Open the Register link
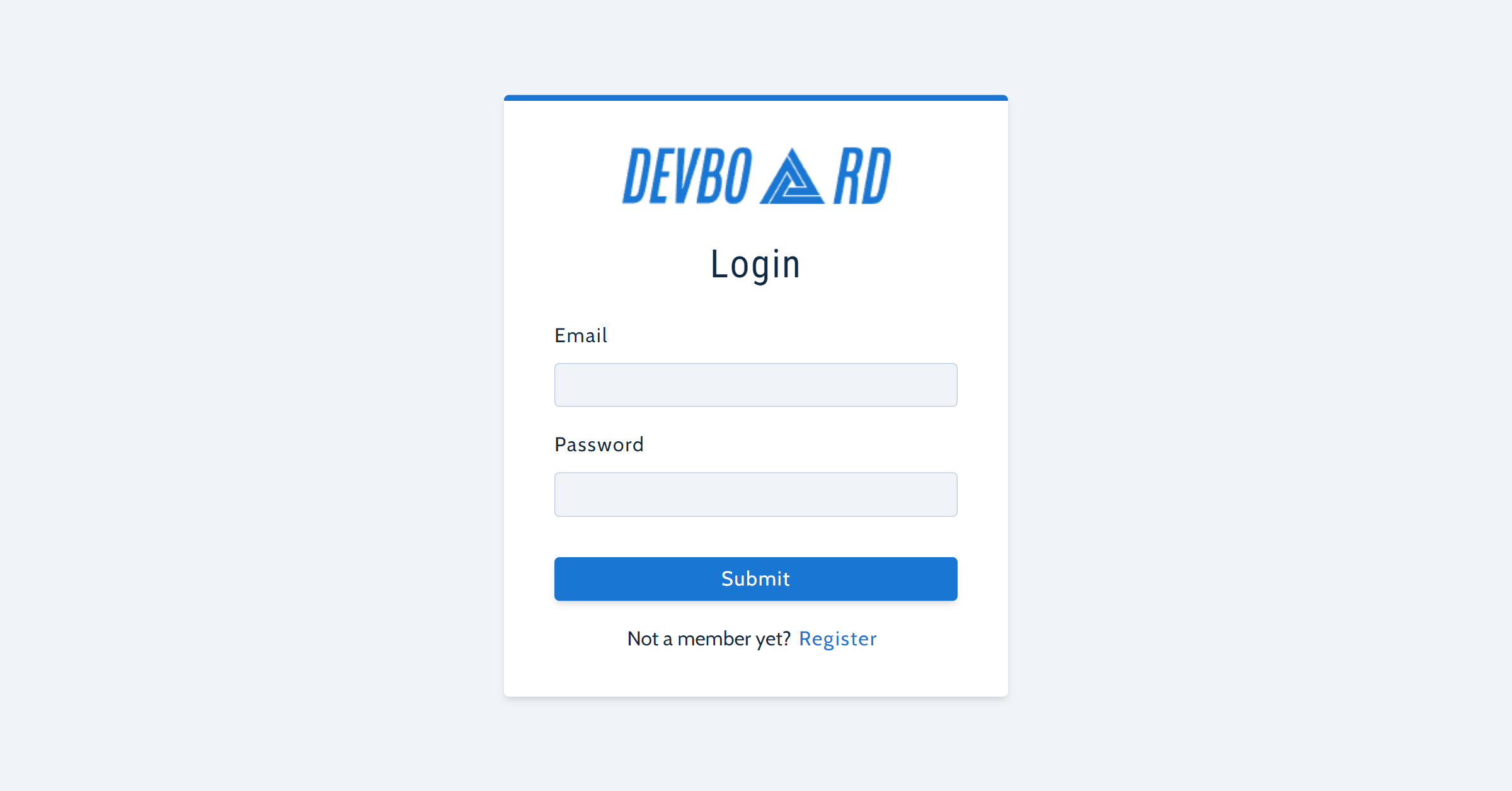 (x=837, y=639)
